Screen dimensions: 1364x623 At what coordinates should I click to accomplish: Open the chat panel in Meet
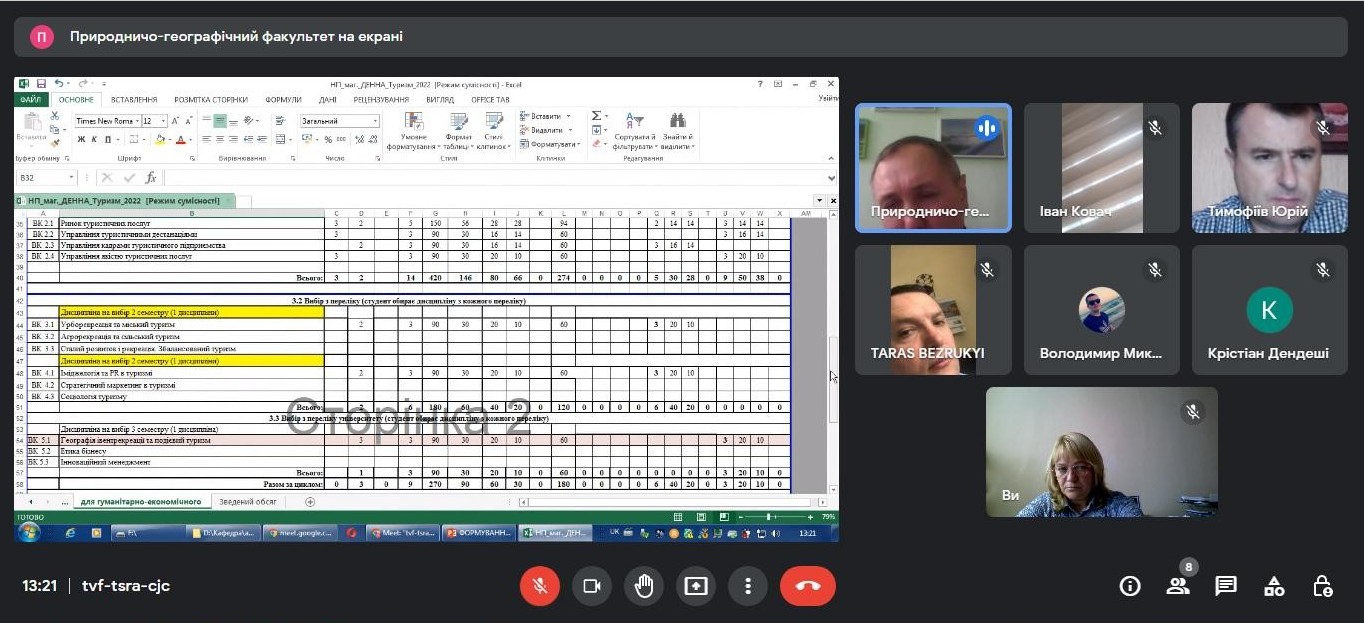click(x=1226, y=586)
